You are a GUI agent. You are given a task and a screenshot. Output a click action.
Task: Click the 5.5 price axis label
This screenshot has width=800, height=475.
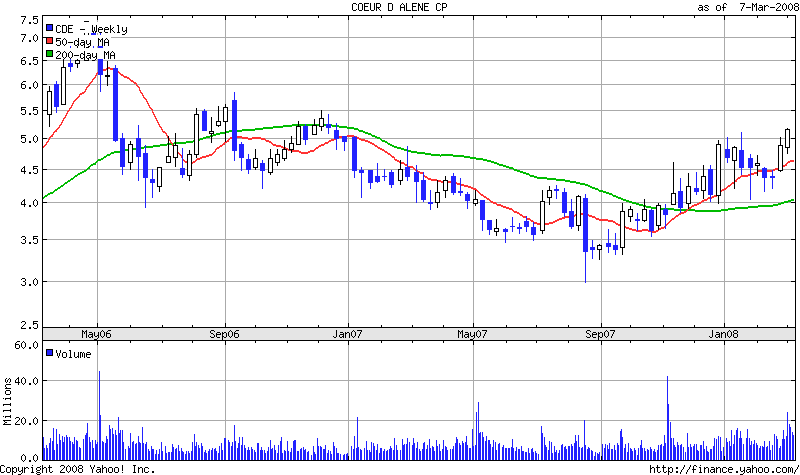click(29, 111)
